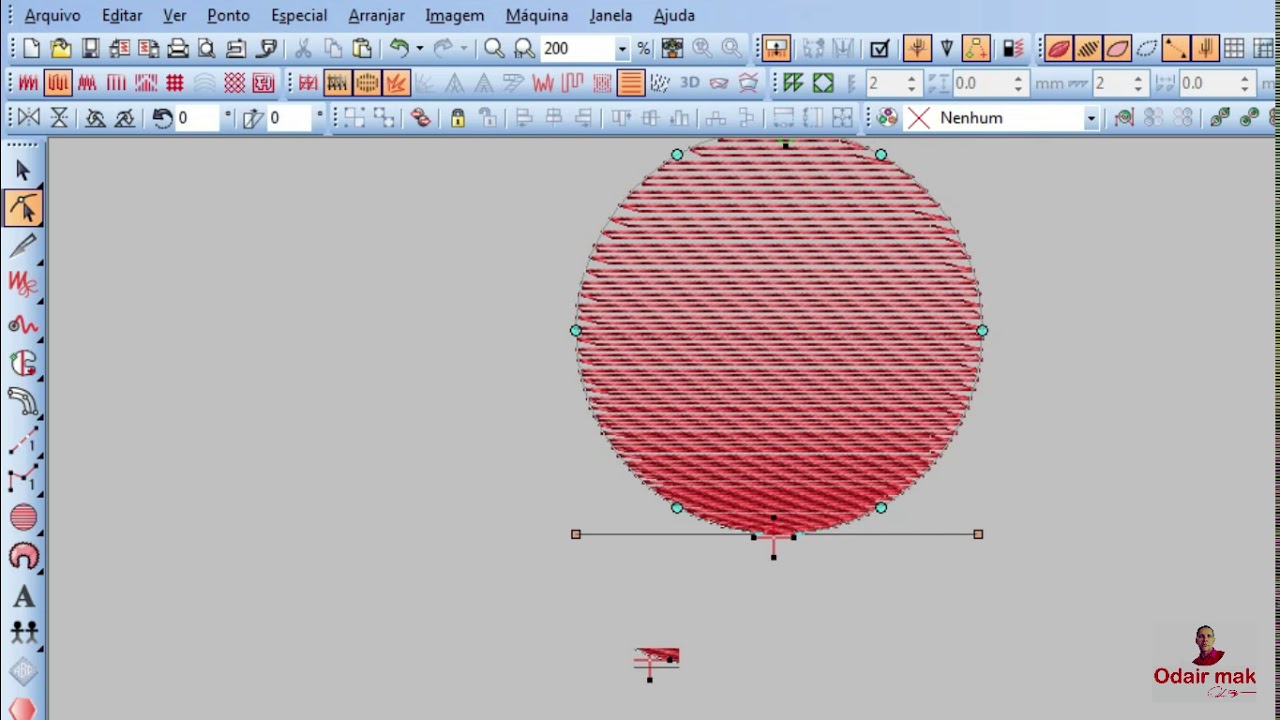Open the Arquivo menu
This screenshot has width=1280, height=720.
click(x=52, y=15)
